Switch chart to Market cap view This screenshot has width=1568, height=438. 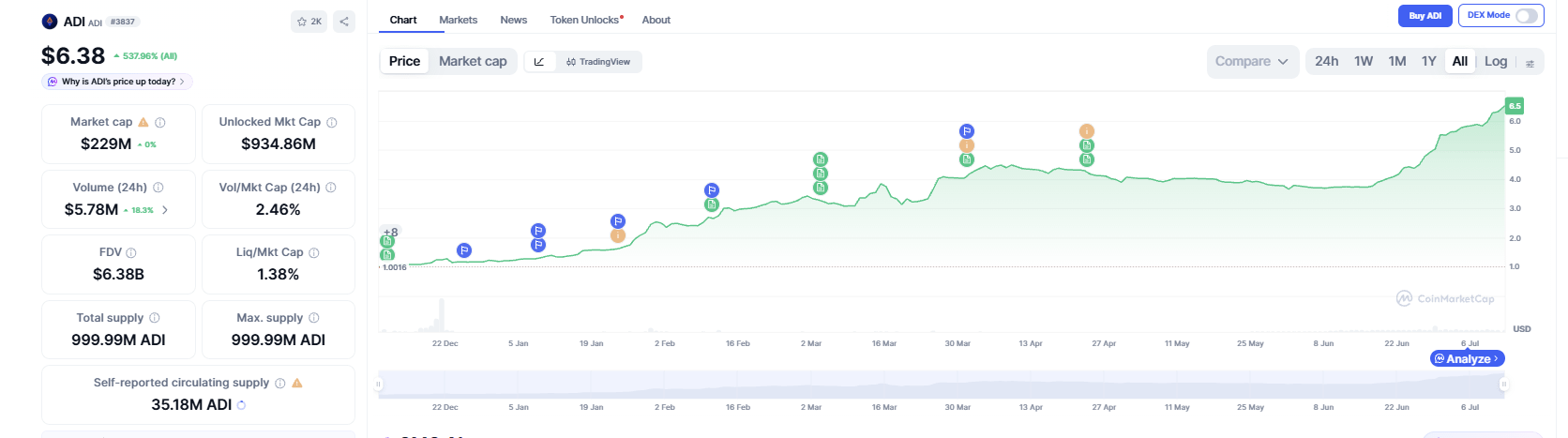(x=473, y=61)
